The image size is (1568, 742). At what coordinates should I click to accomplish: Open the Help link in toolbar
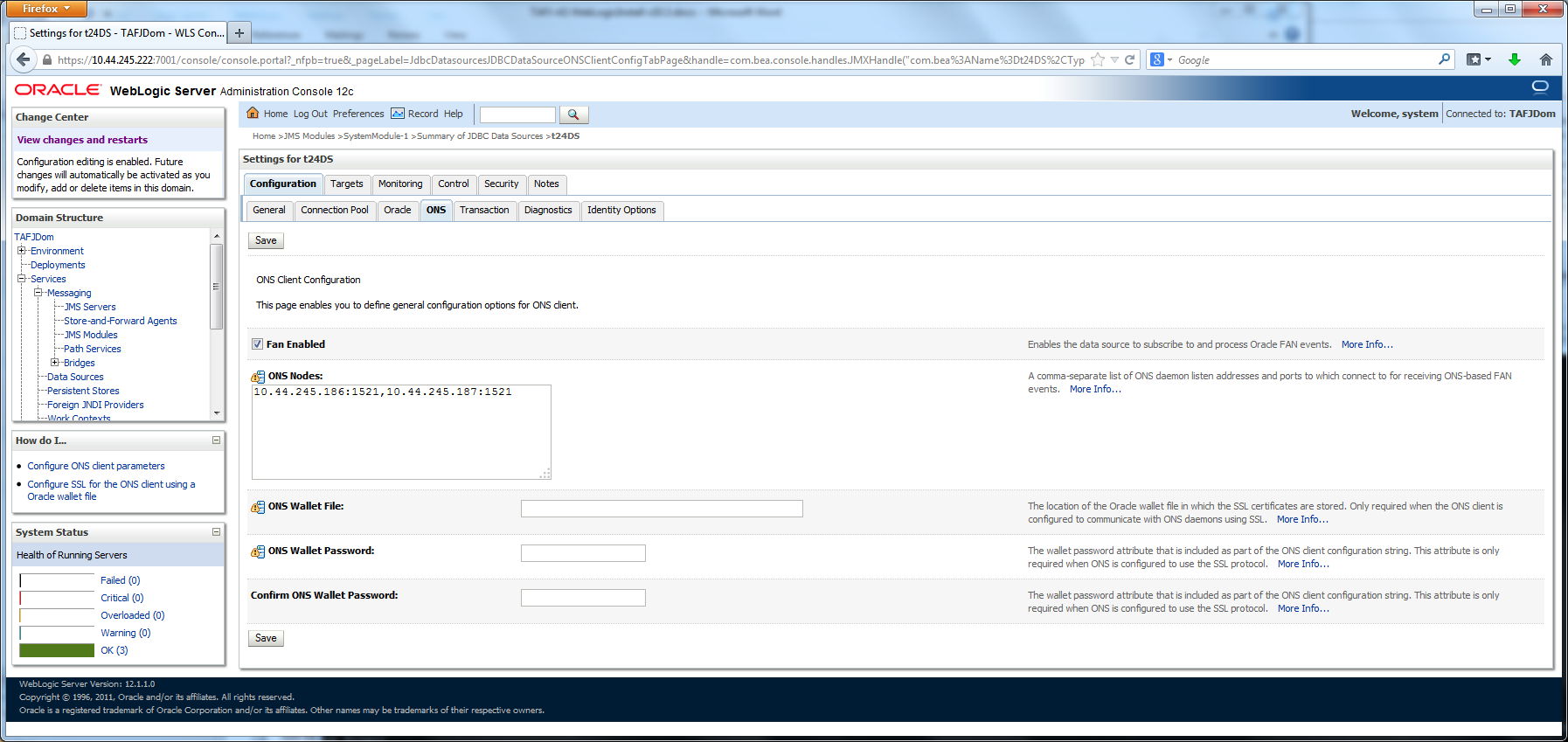pyautogui.click(x=454, y=114)
